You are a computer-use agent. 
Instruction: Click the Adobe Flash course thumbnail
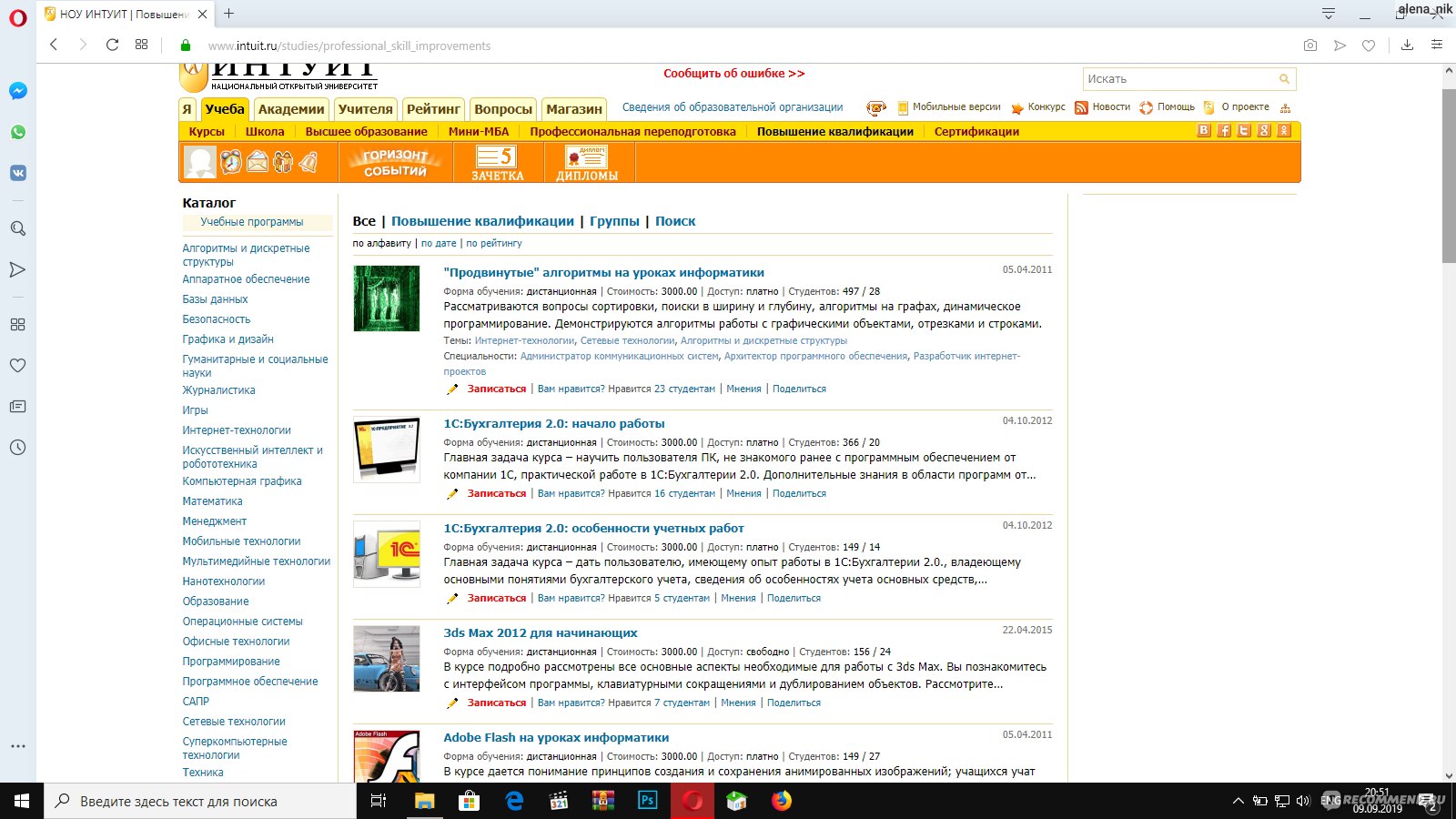(x=387, y=756)
